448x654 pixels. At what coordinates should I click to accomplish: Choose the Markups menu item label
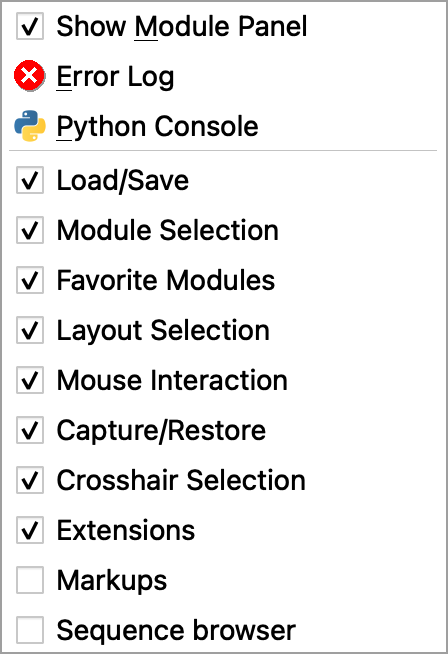[112, 581]
